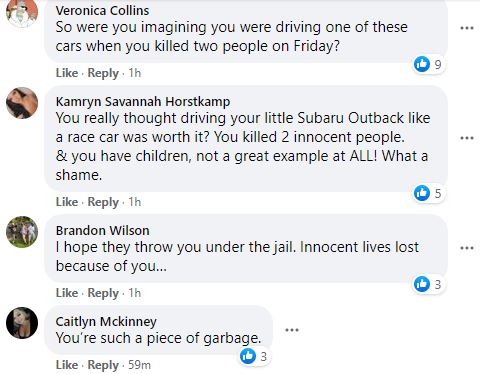Like Brandon Wilson's comment
Image resolution: width=480 pixels, height=374 pixels.
[x=67, y=293]
